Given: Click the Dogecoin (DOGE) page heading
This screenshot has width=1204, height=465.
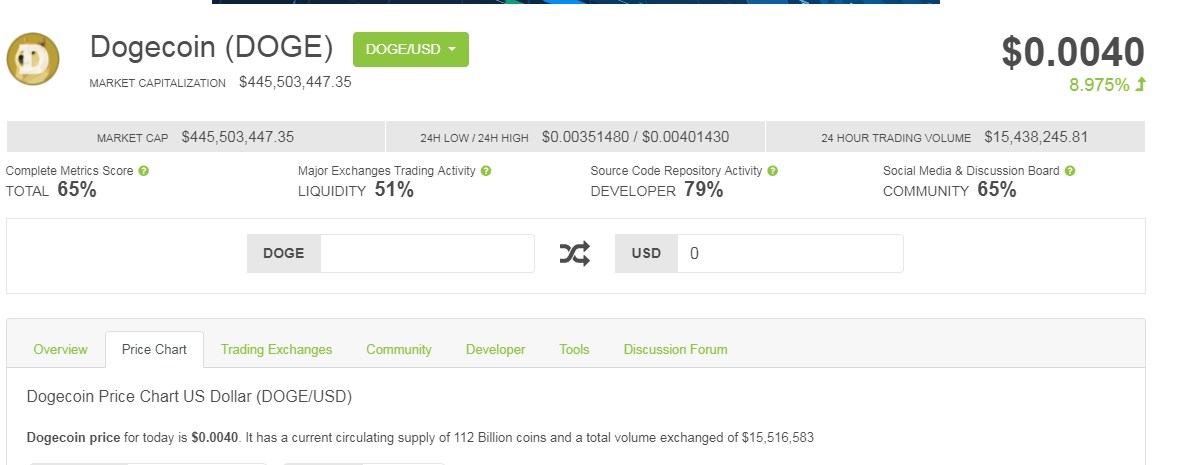Looking at the screenshot, I should click(211, 48).
